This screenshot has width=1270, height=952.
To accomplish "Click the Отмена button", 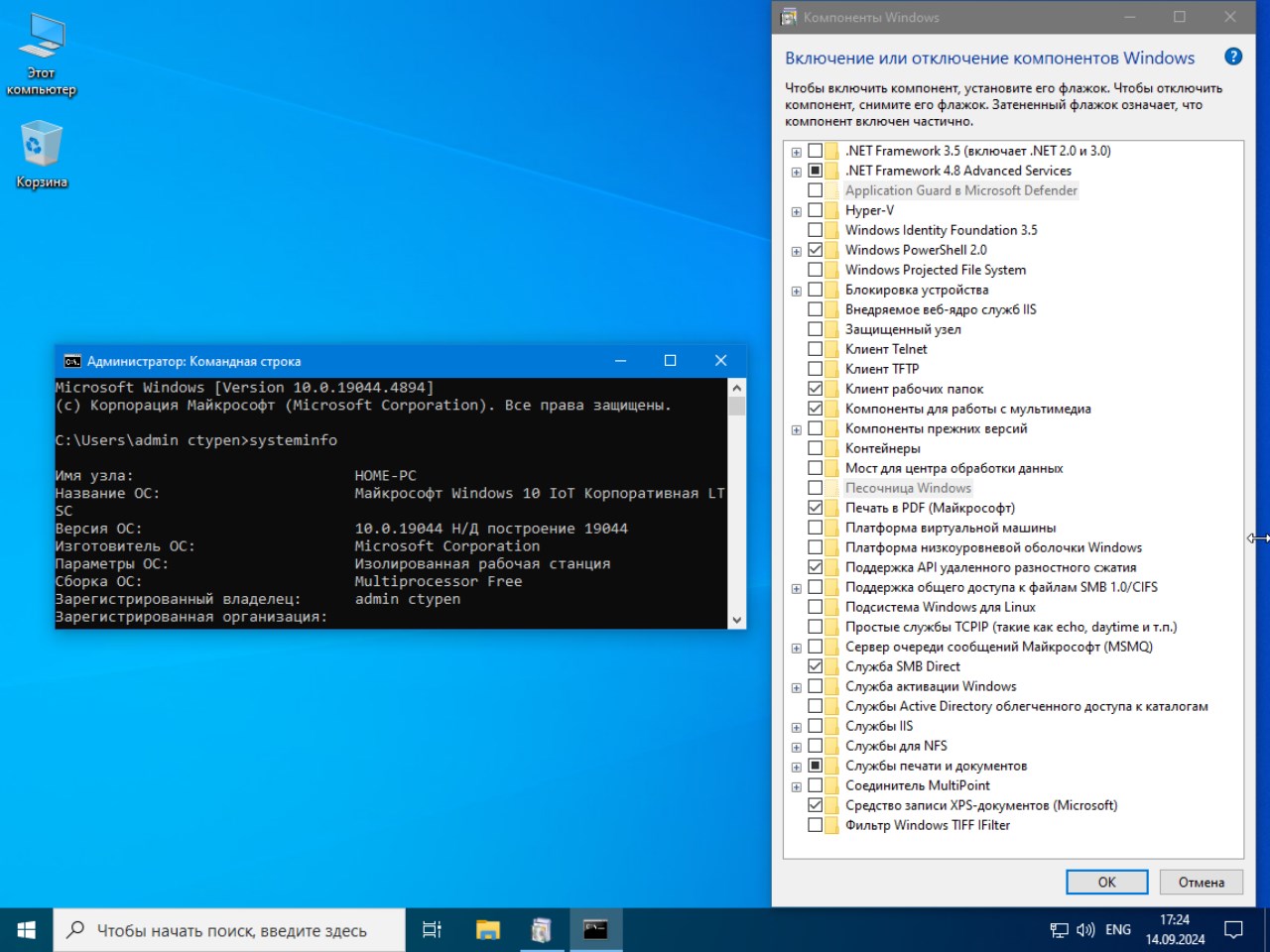I will coord(1201,882).
